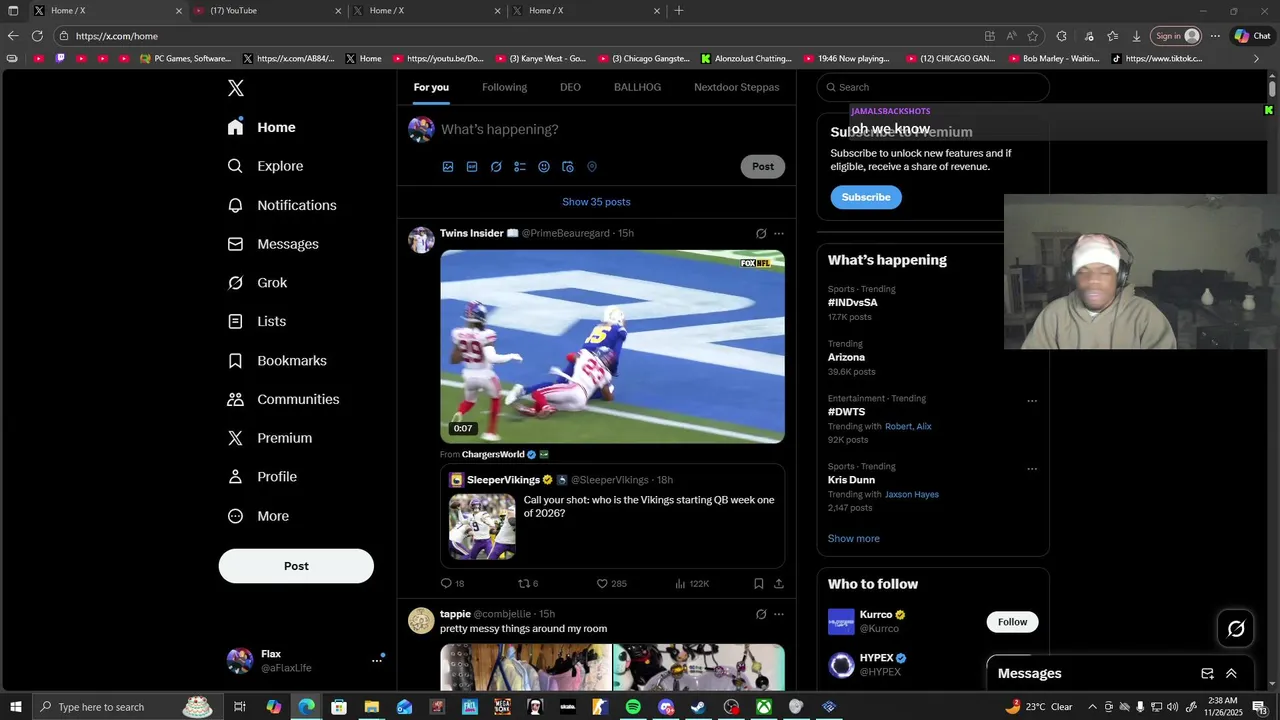Click the Grok icon on the Twins Insider post
The image size is (1280, 720).
761,233
